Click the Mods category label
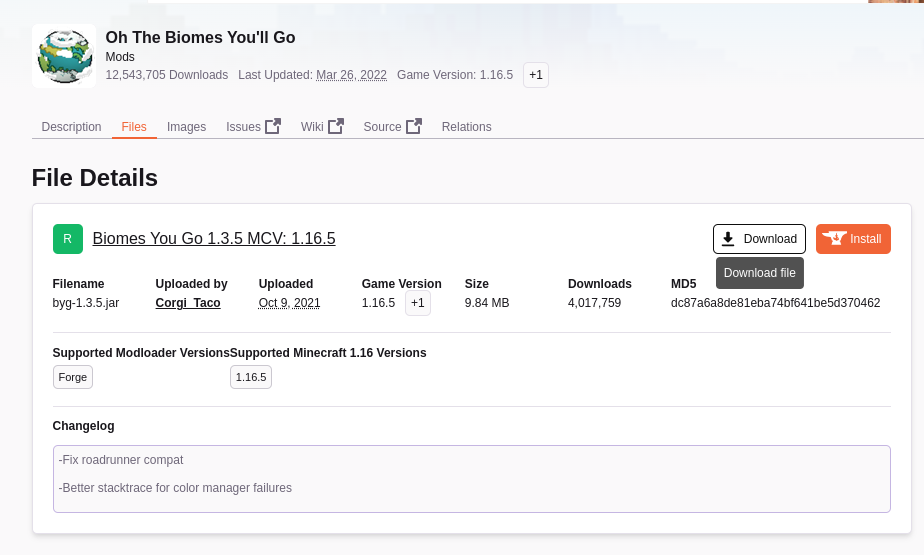 click(x=120, y=57)
